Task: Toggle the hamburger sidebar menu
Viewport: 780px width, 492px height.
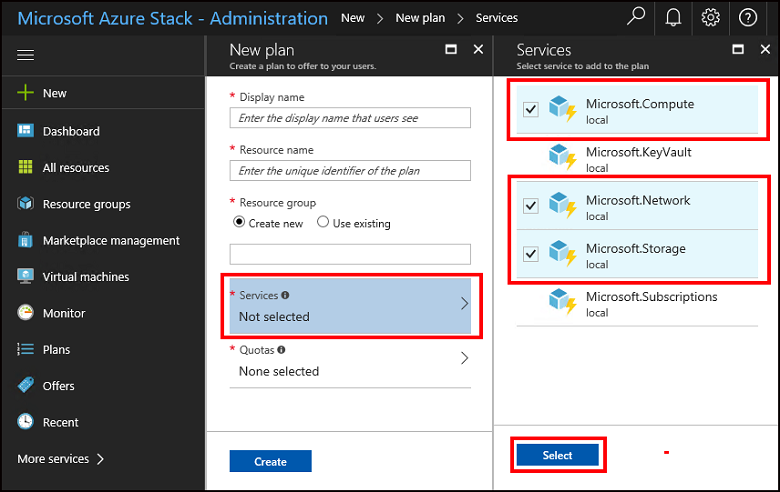Action: [x=26, y=56]
